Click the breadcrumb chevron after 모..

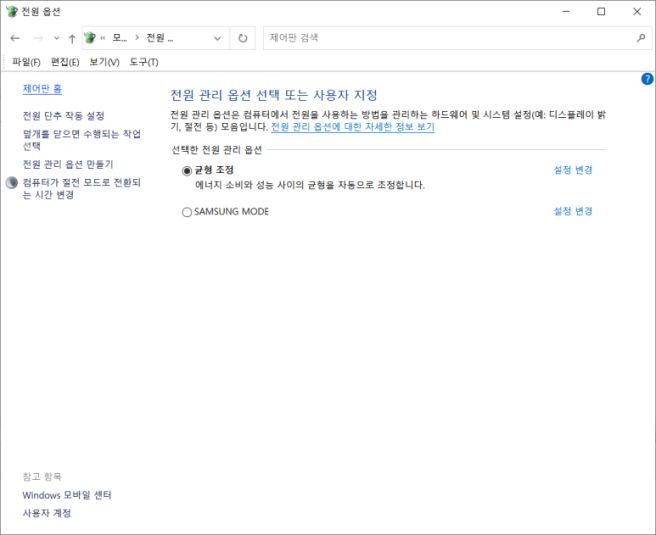click(137, 38)
